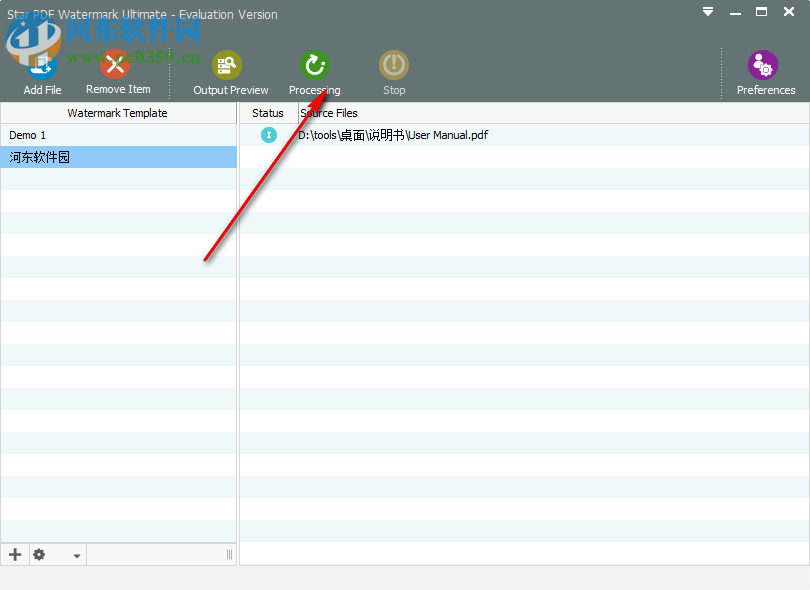Click the Add File toolbar icon
Screen dimensions: 810x590
pyautogui.click(x=42, y=66)
